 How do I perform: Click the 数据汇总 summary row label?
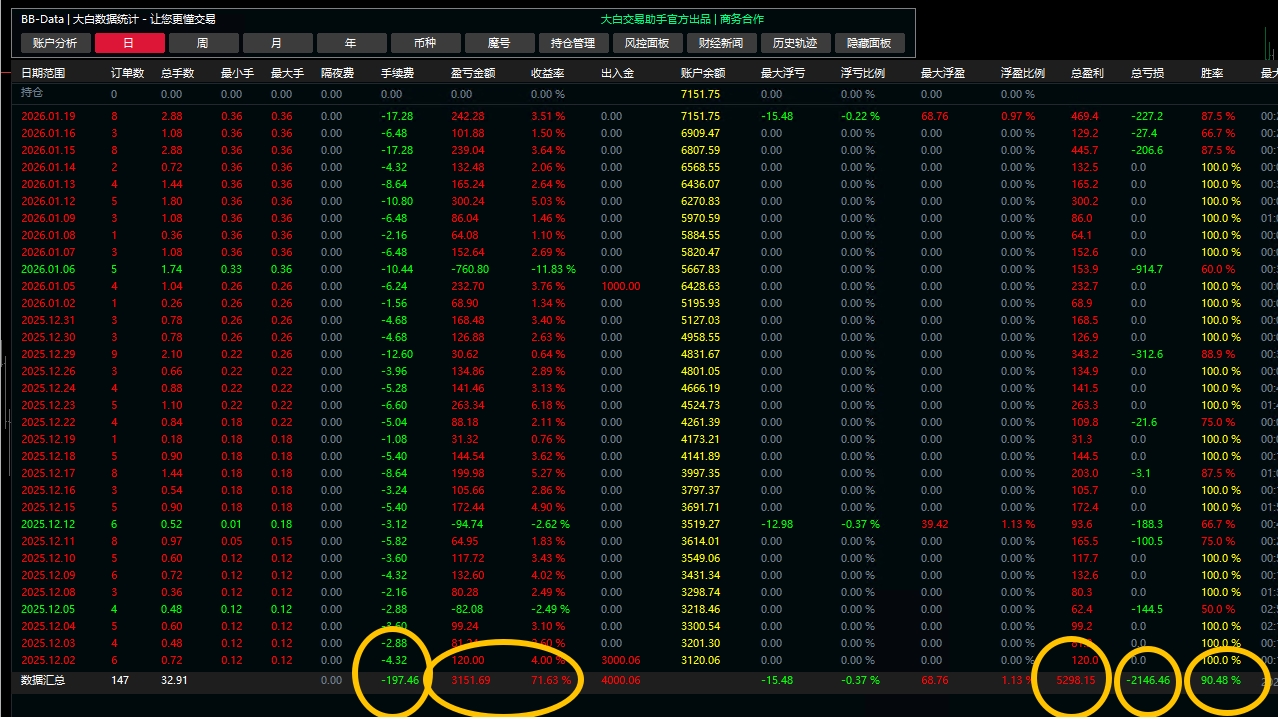(43, 680)
